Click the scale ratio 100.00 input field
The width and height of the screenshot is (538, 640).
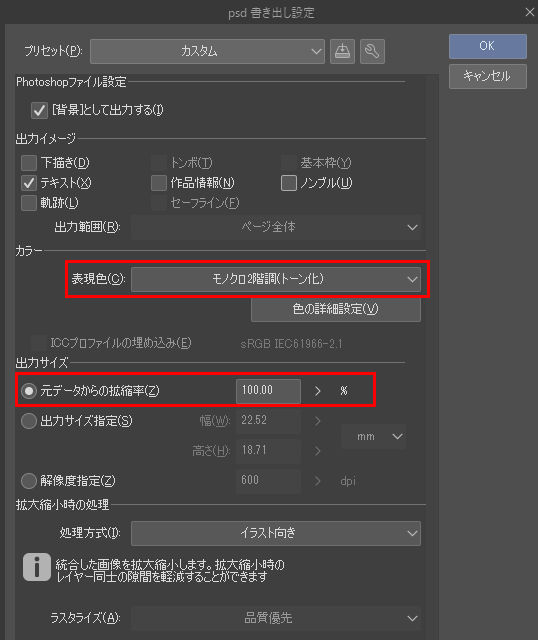point(268,391)
